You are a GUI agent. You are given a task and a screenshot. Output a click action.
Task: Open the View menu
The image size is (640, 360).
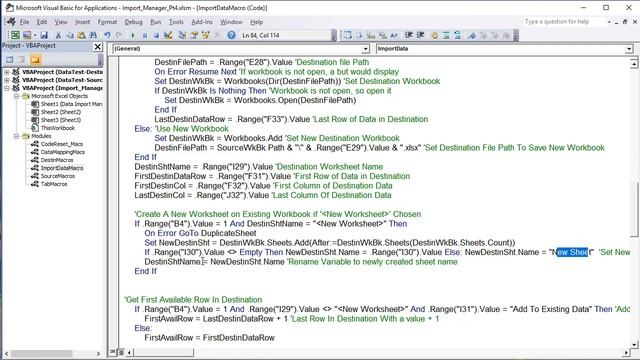[x=61, y=22]
